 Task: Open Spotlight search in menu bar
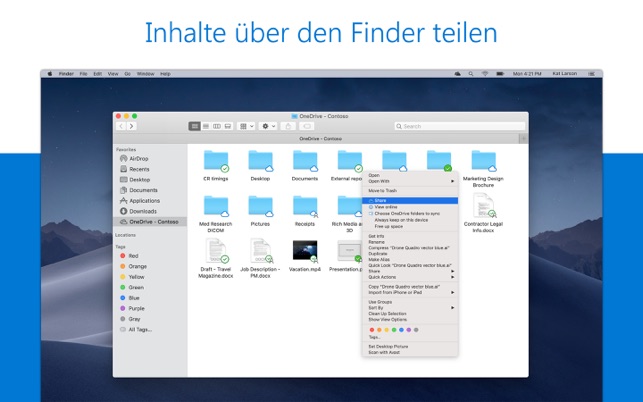pyautogui.click(x=471, y=74)
